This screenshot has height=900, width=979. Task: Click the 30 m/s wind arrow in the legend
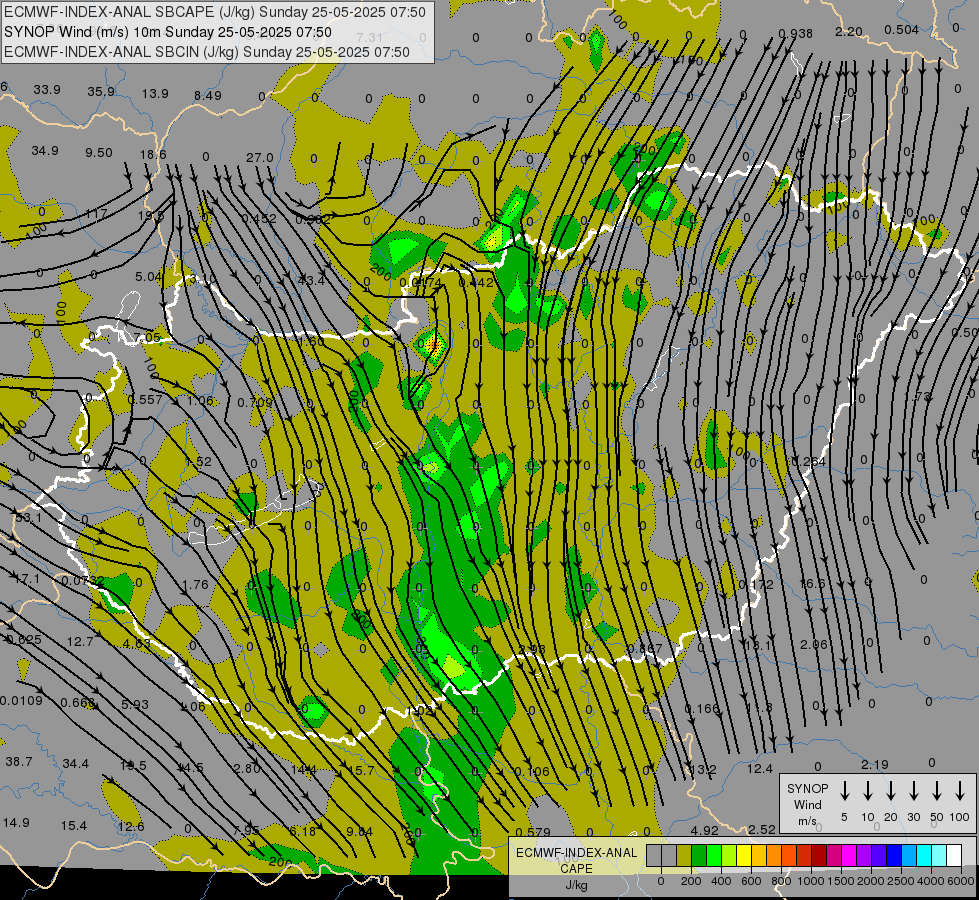913,791
